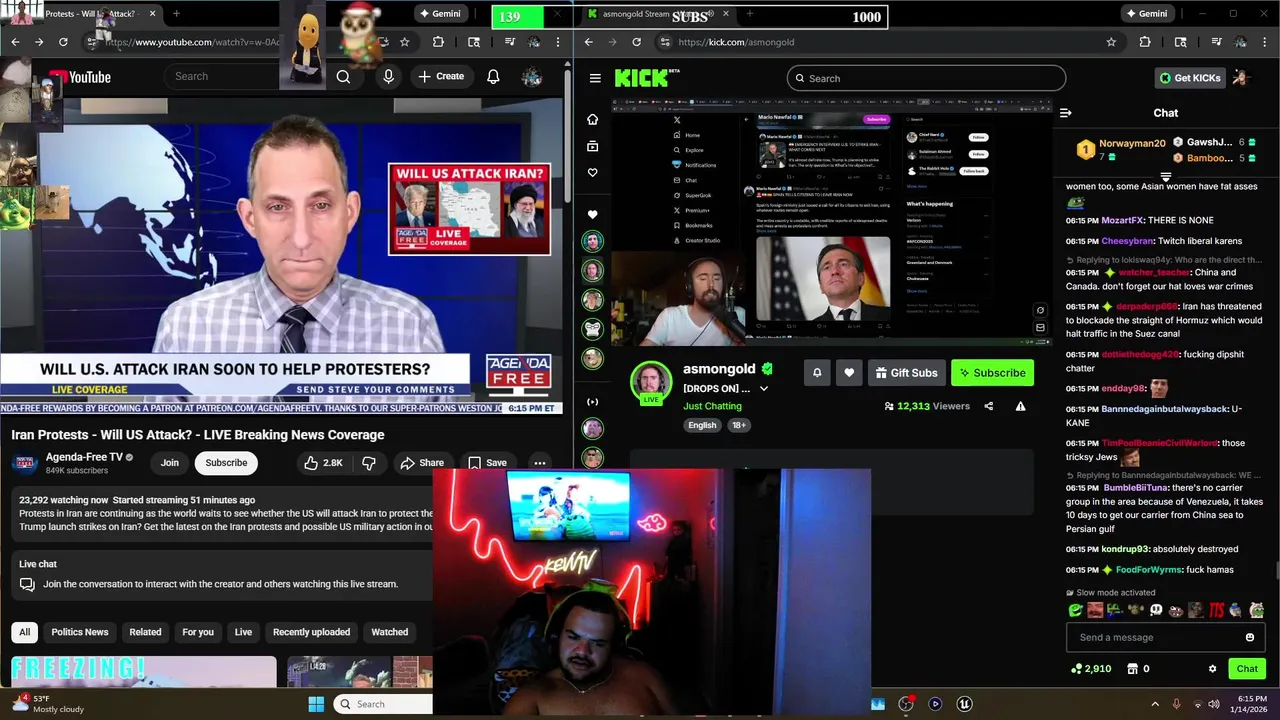Click YouTube search magnifier button
This screenshot has width=1280, height=720.
click(343, 77)
